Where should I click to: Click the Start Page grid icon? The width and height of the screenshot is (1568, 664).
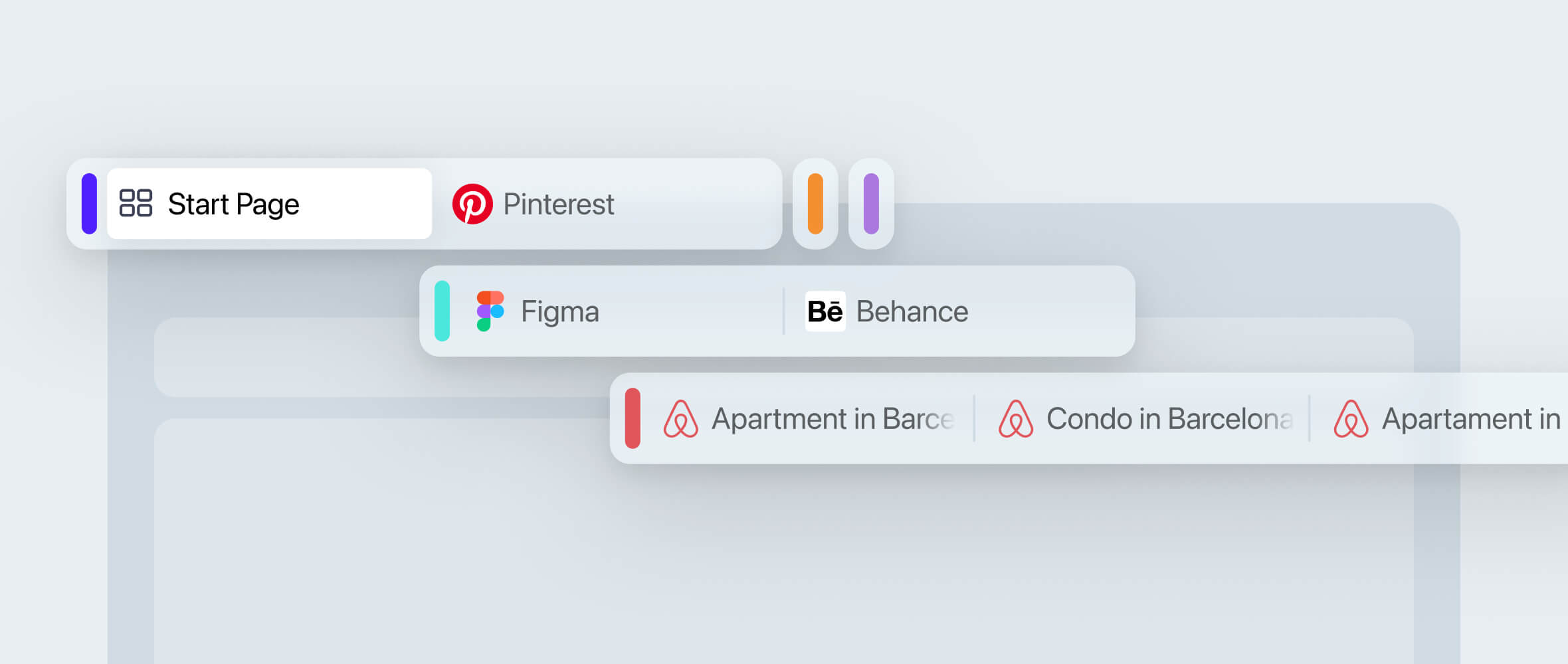(136, 203)
